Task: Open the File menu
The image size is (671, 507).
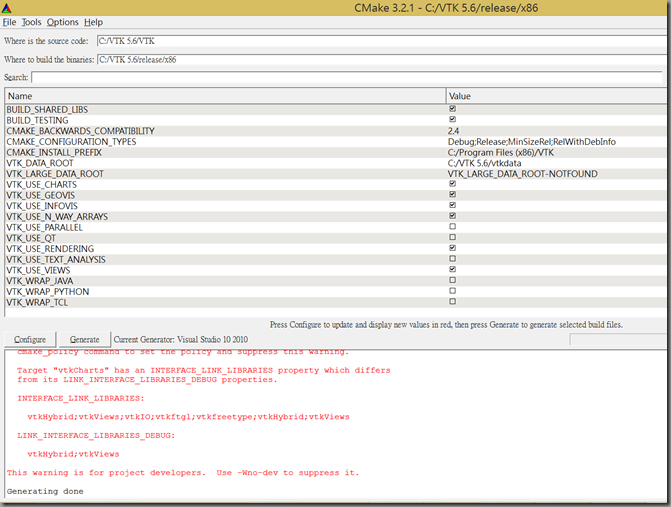Action: click(x=9, y=22)
